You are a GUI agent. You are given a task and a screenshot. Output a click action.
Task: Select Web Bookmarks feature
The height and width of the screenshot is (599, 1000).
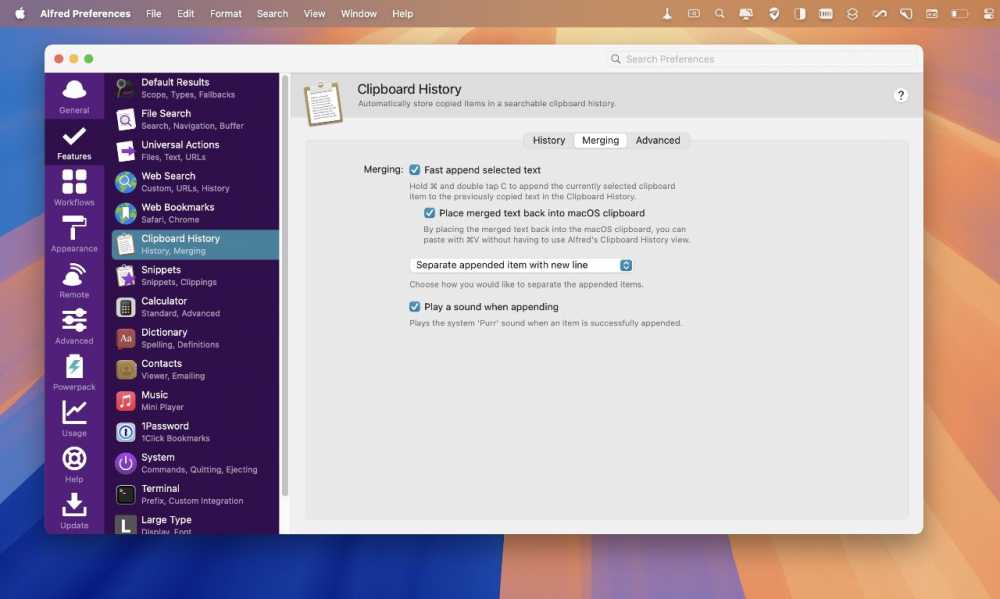point(195,213)
